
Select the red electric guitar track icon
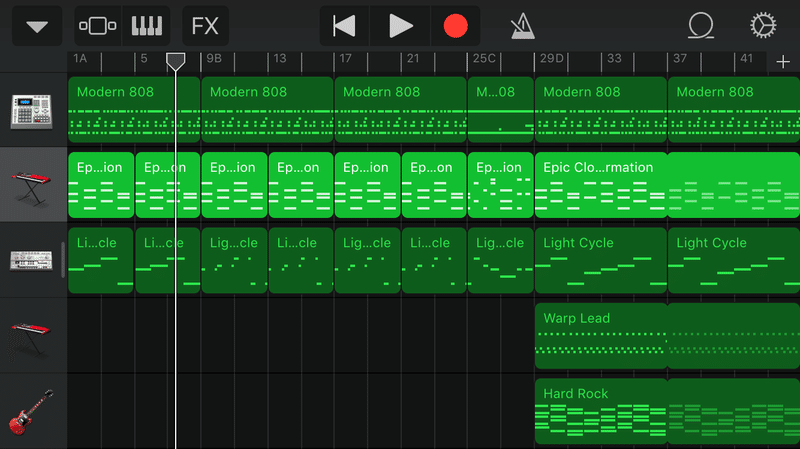(x=32, y=412)
